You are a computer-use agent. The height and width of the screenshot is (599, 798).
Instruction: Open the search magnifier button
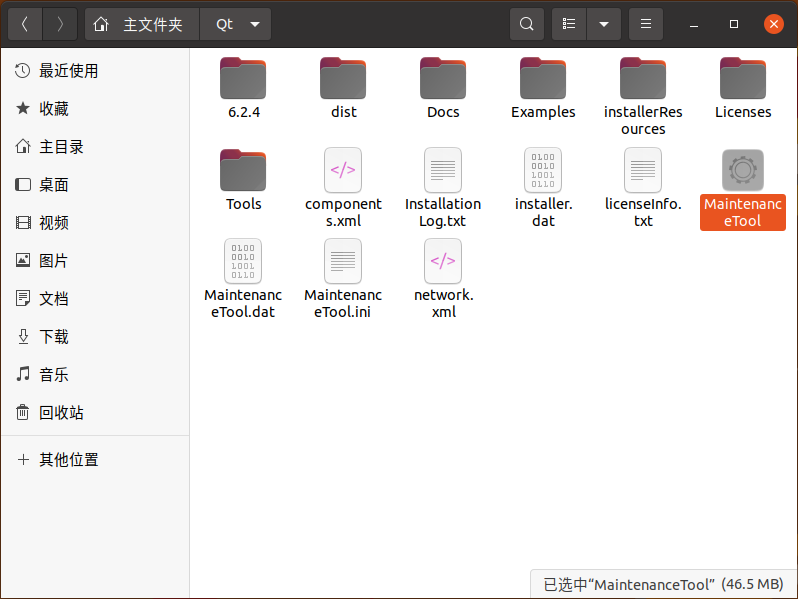527,24
